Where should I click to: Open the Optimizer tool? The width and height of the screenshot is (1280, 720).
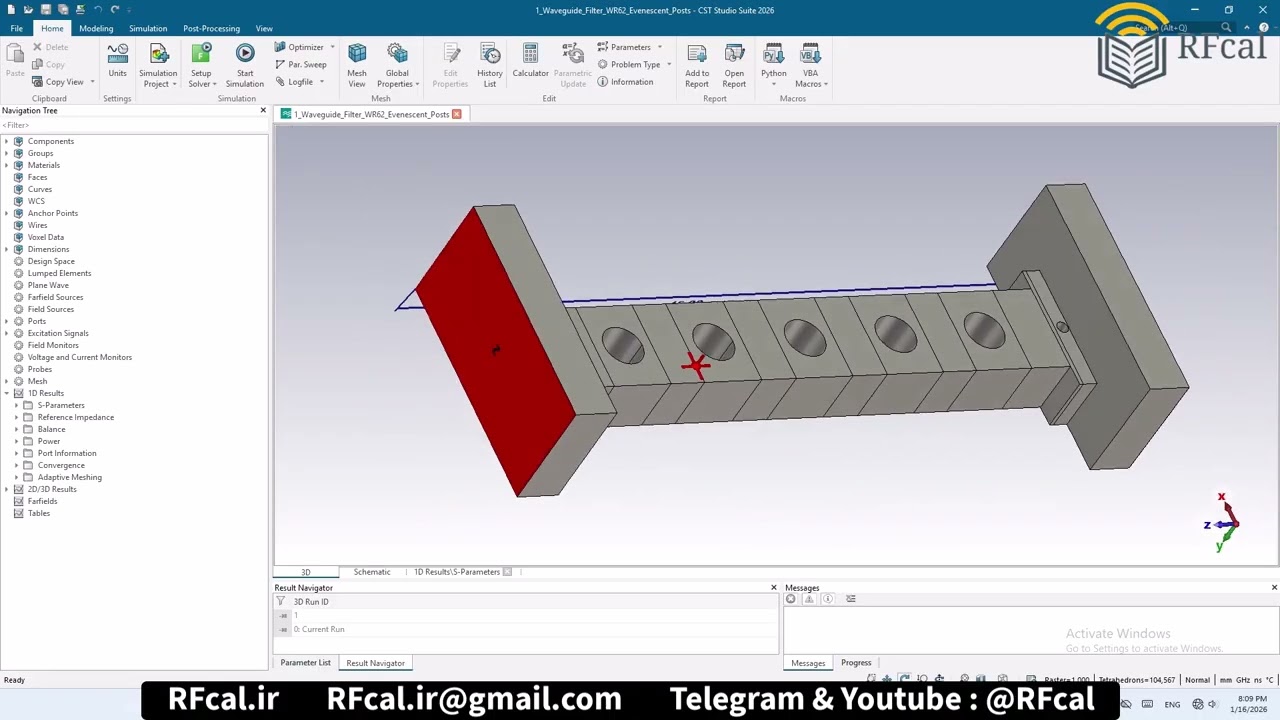click(299, 47)
